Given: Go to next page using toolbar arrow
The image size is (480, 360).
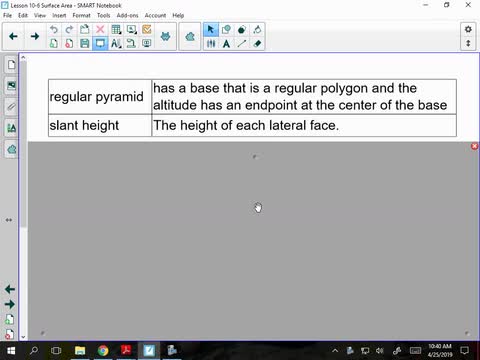Looking at the screenshot, I should [x=35, y=36].
